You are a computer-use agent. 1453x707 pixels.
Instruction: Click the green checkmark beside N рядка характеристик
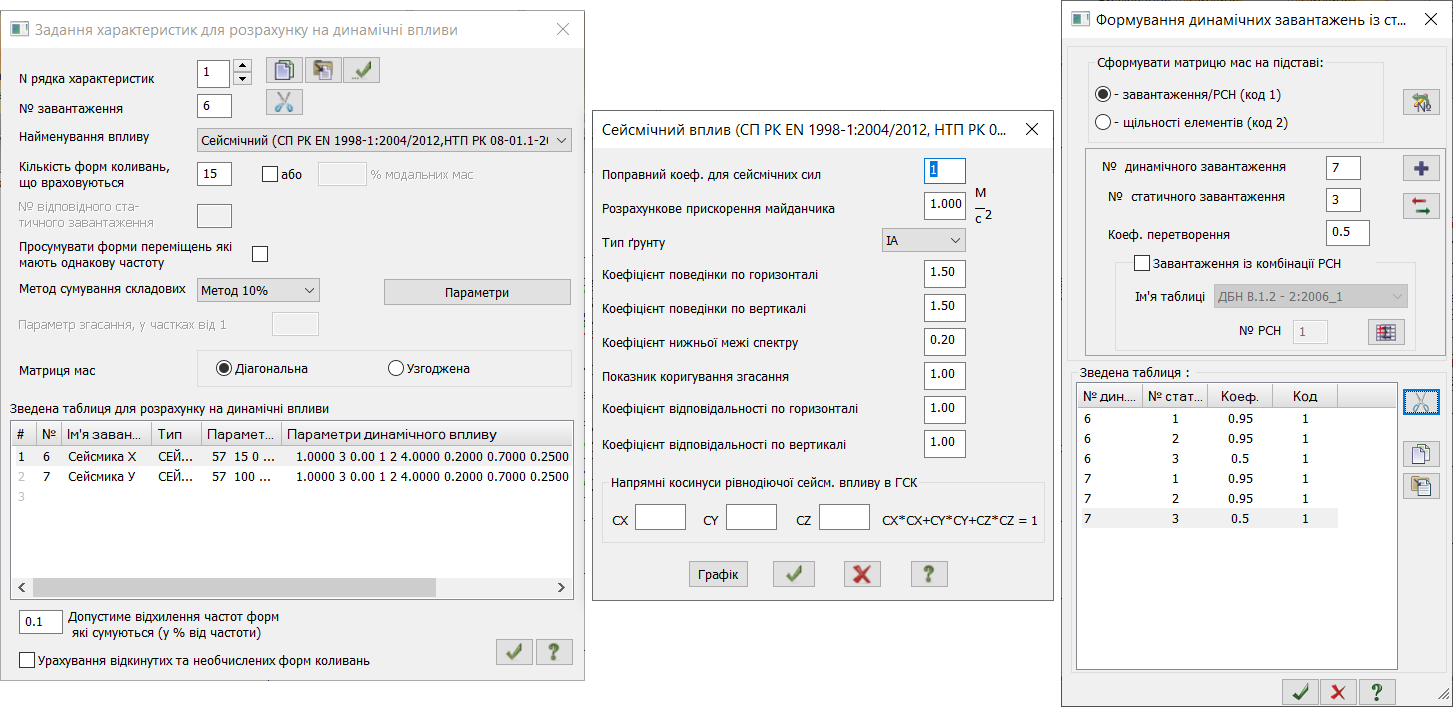pos(361,70)
